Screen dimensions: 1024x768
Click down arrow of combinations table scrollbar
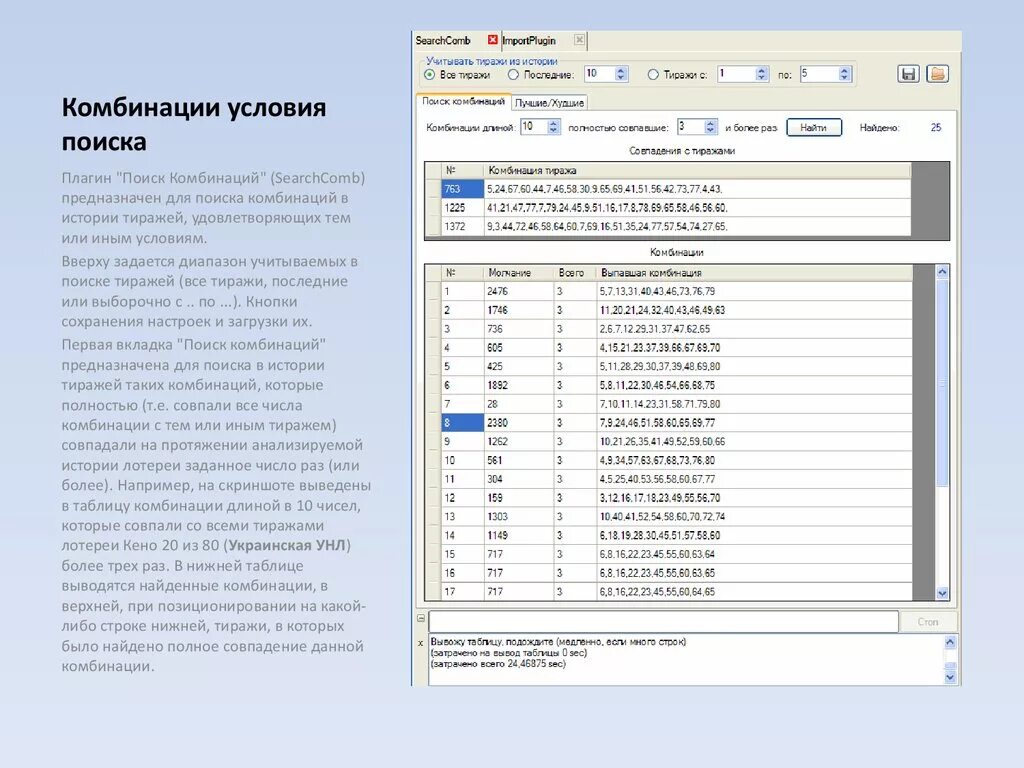(942, 593)
